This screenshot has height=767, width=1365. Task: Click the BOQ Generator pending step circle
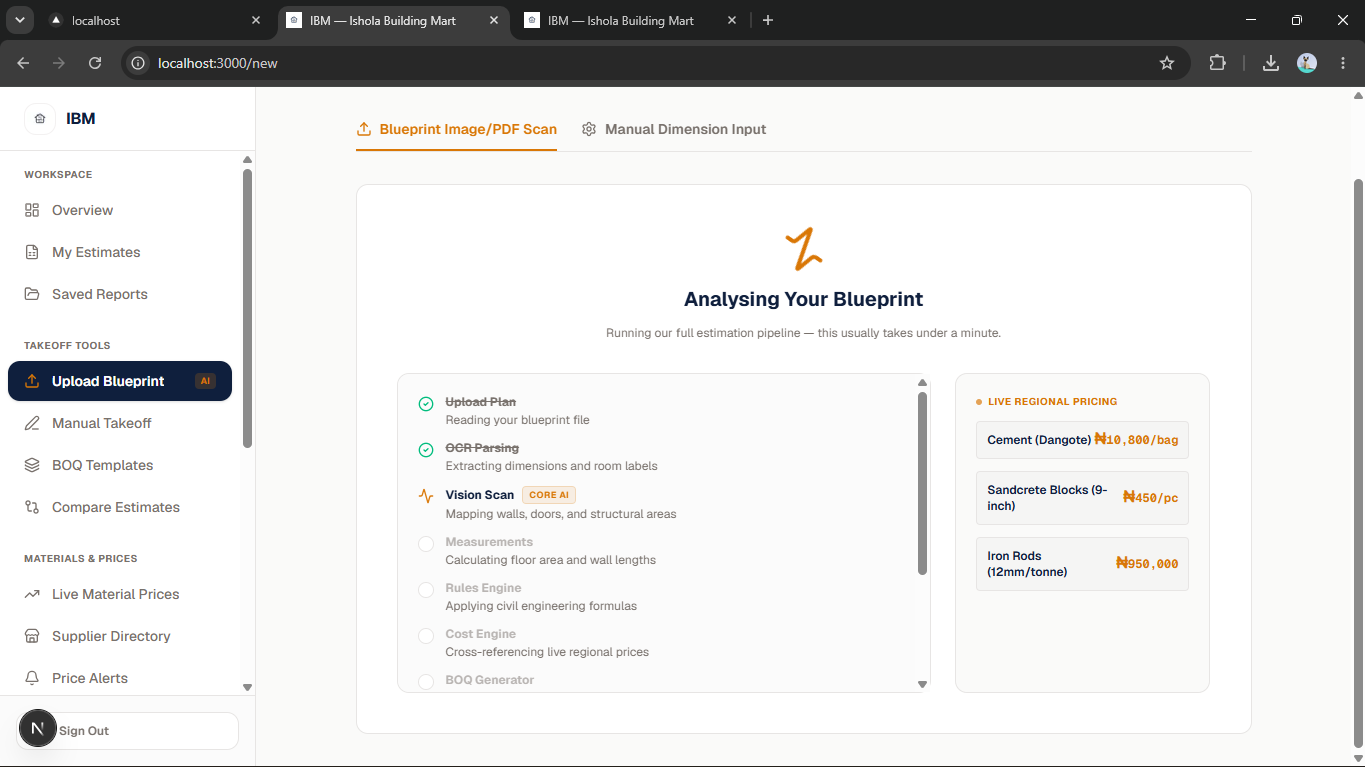426,681
